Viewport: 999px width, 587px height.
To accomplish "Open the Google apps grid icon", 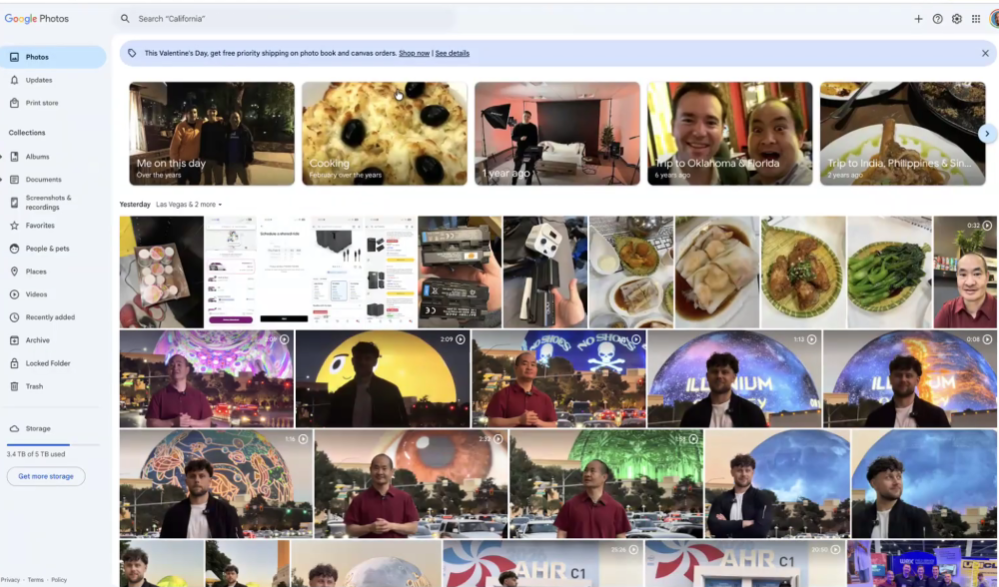I will 976,19.
